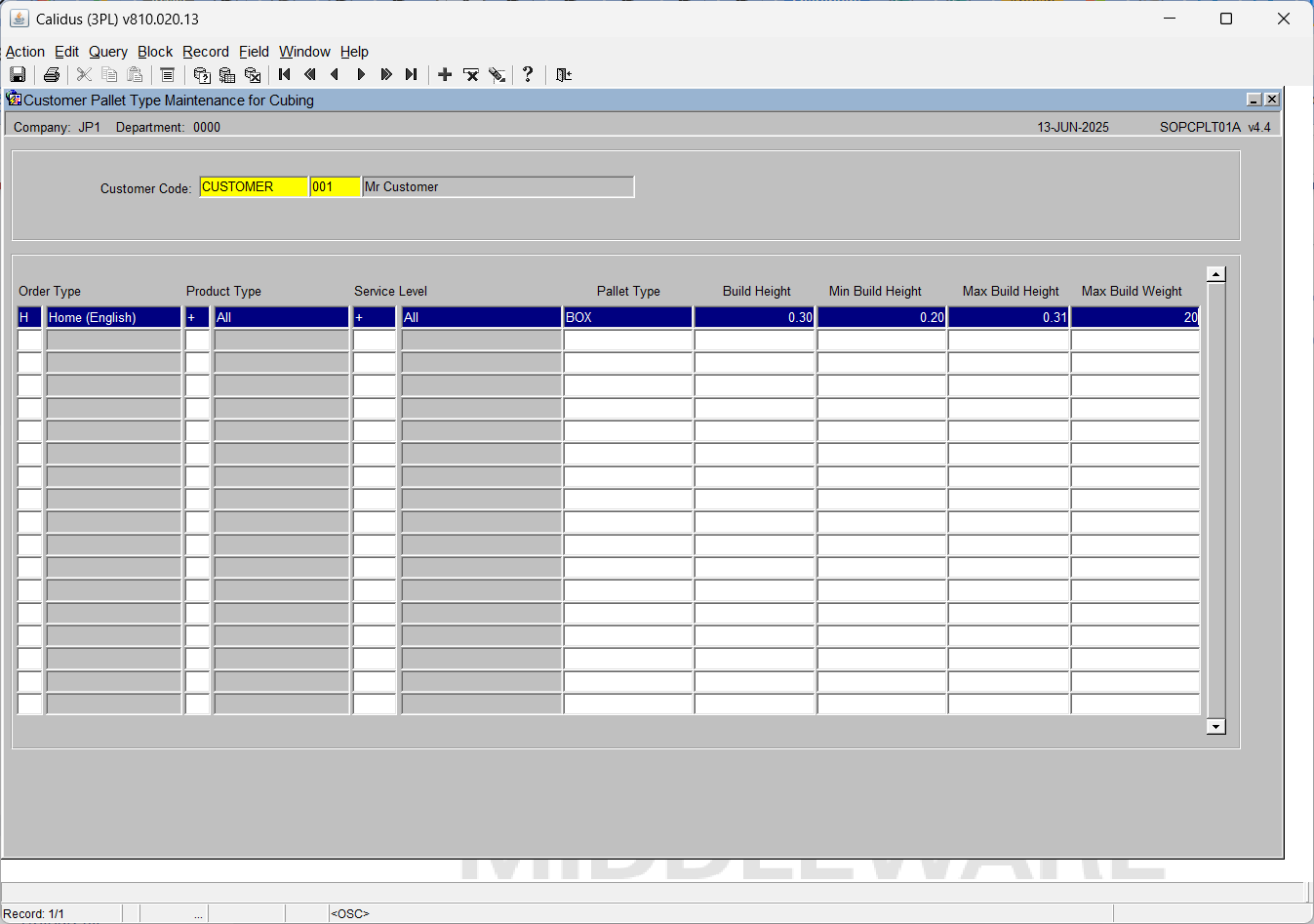
Task: Click the Save diskette toolbar icon
Action: tap(18, 75)
